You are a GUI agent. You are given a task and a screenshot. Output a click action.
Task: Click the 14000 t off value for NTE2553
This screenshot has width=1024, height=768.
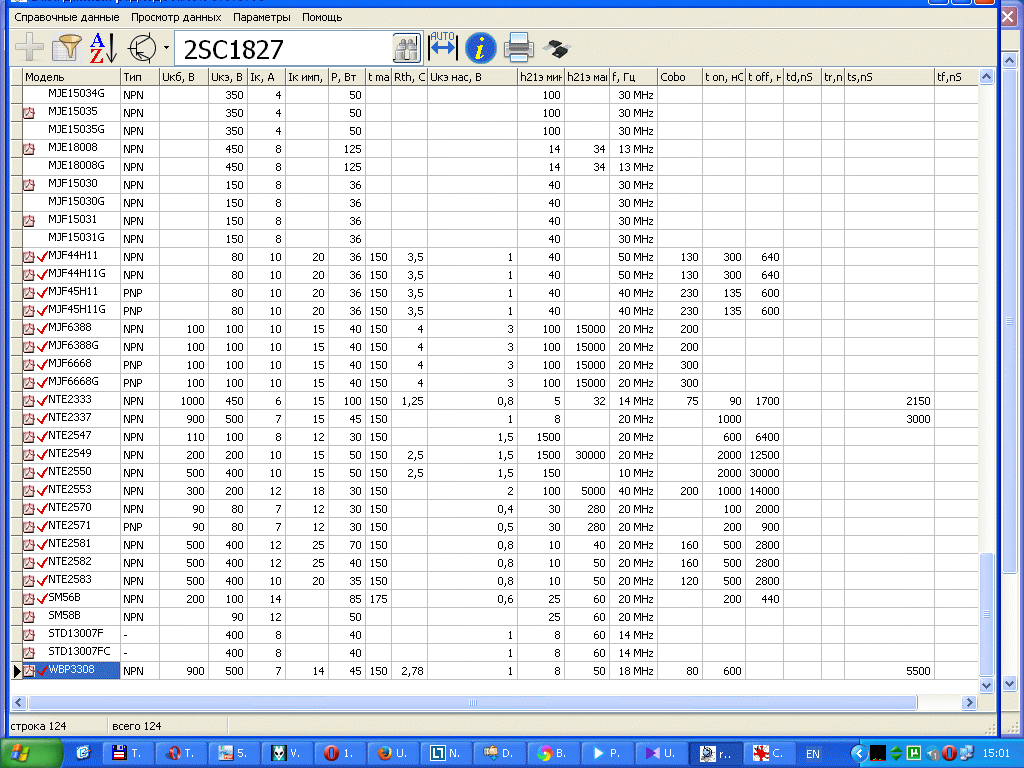click(x=764, y=491)
